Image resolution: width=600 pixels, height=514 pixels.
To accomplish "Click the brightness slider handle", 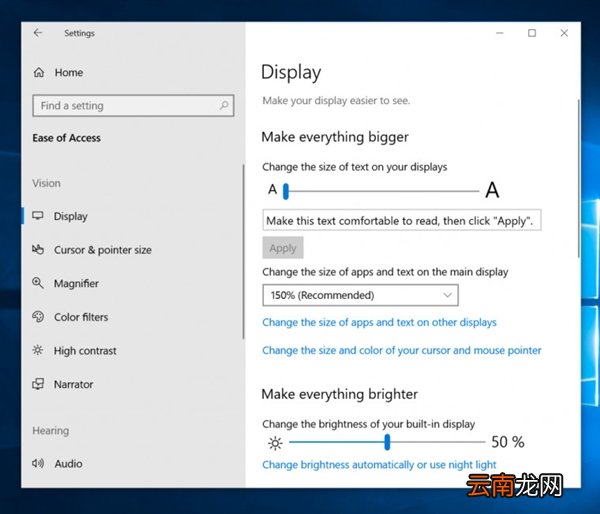I will point(387,442).
